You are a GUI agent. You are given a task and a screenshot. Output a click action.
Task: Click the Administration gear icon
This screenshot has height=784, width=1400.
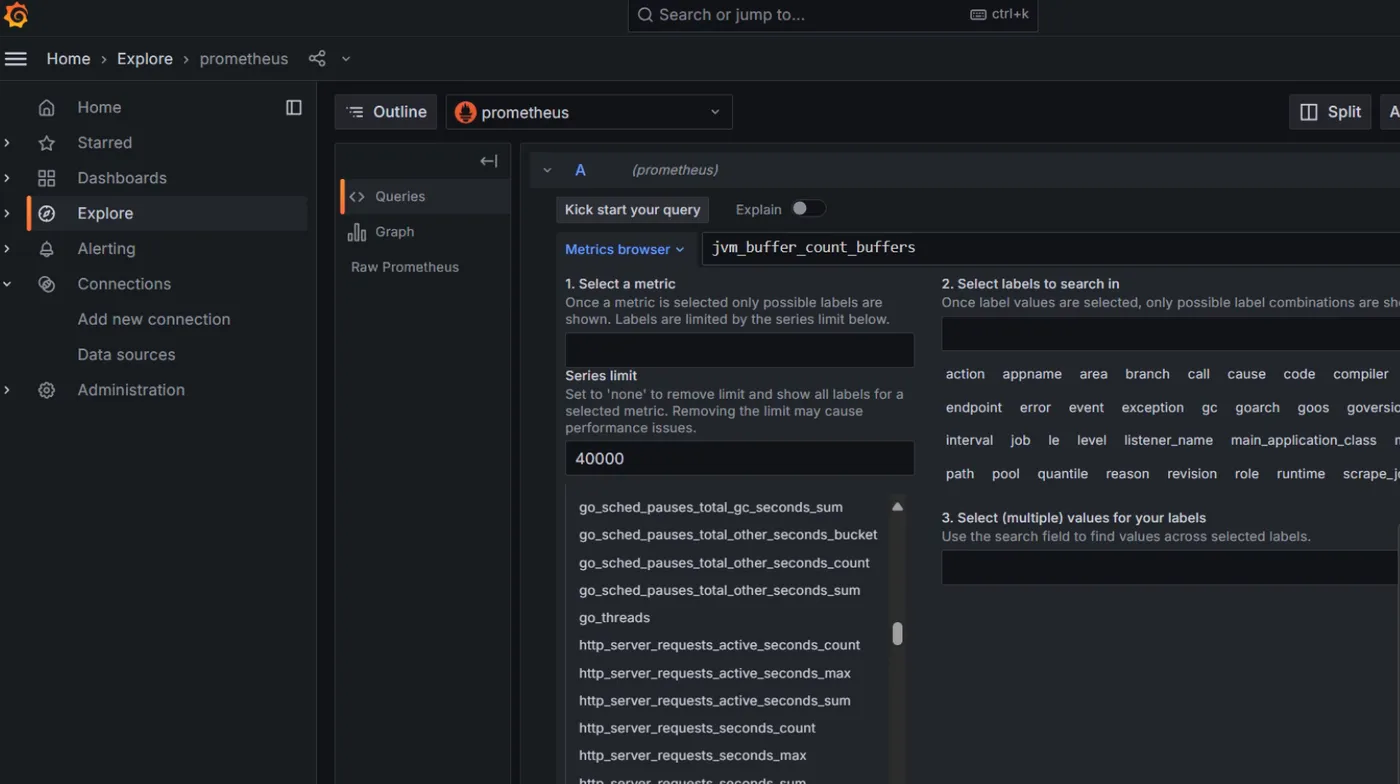[x=46, y=390]
